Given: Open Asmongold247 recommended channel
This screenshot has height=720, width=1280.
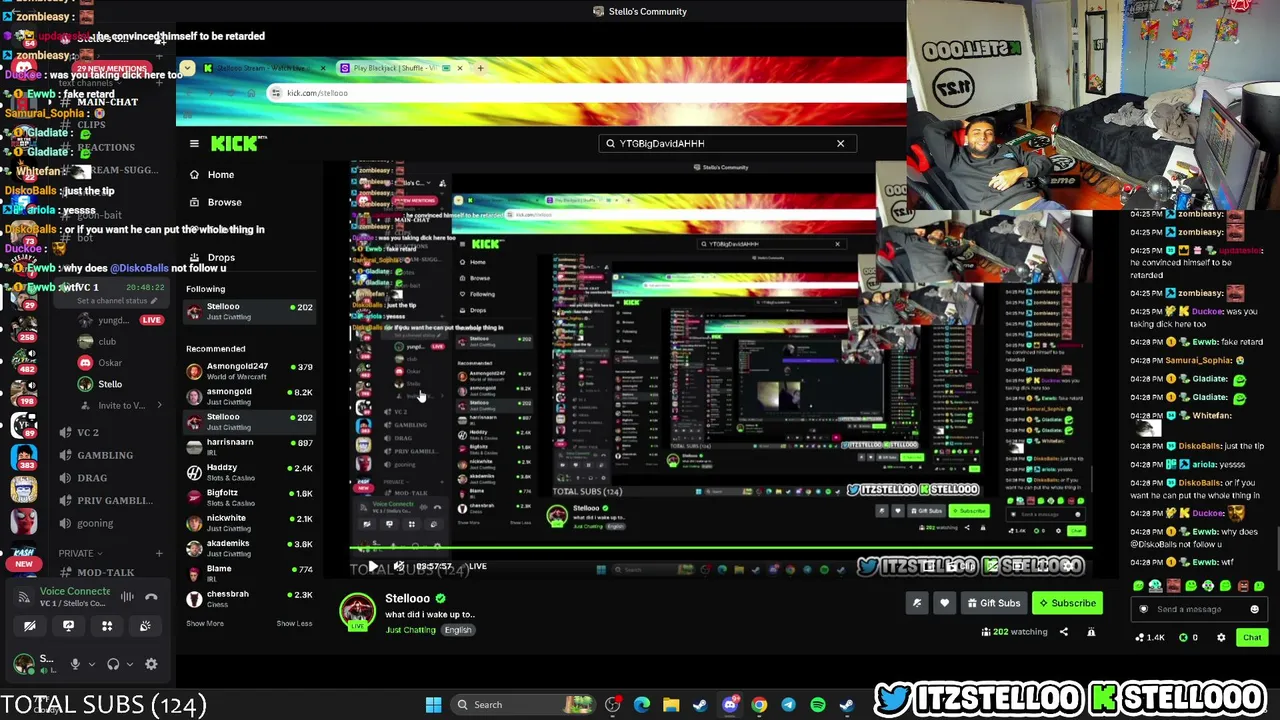Looking at the screenshot, I should 249,371.
